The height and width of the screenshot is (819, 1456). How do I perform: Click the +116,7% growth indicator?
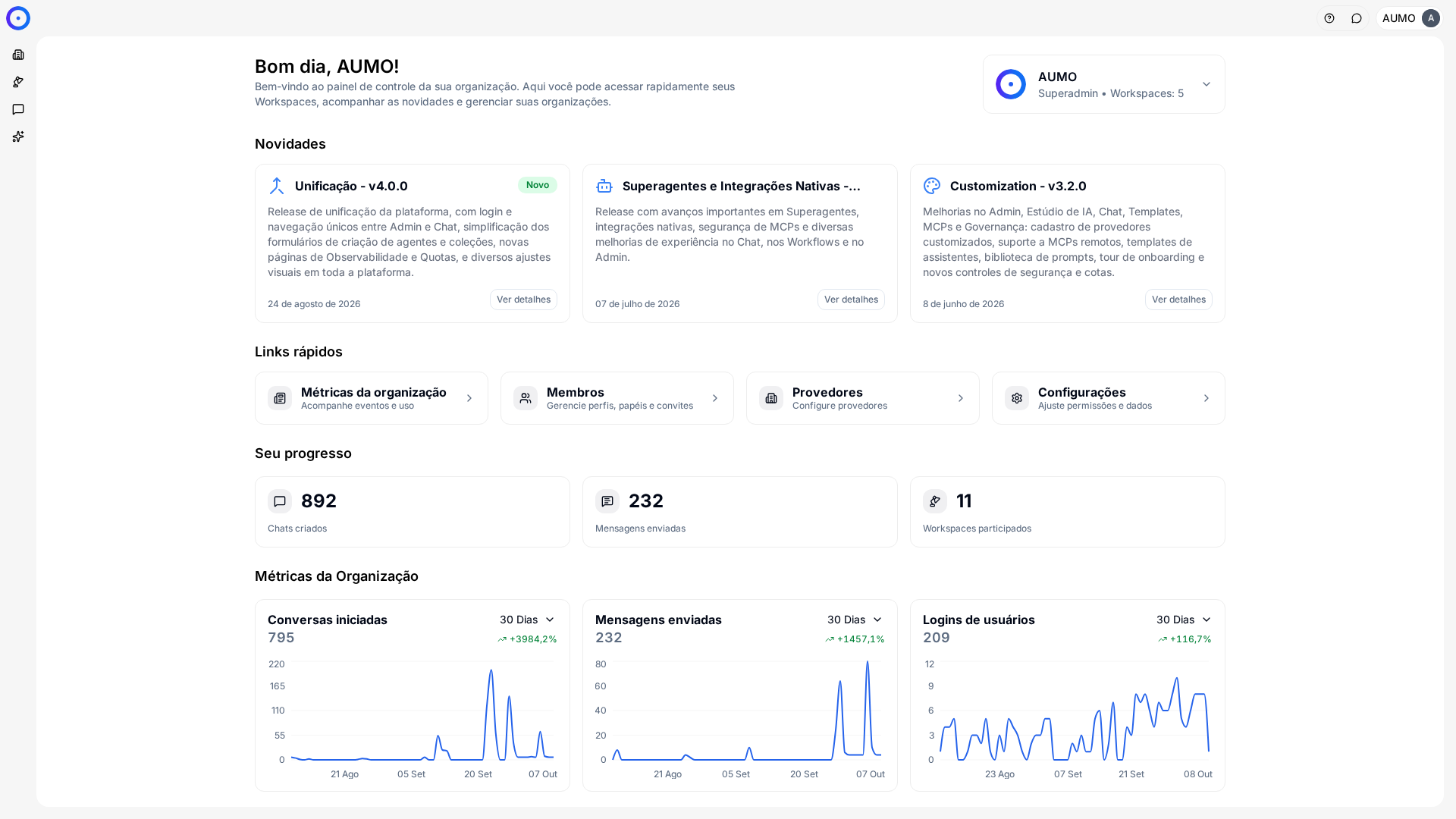[x=1185, y=639]
